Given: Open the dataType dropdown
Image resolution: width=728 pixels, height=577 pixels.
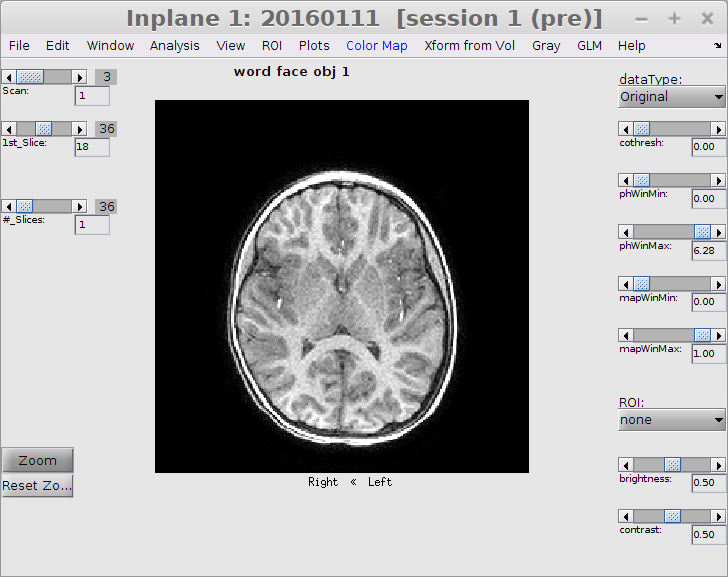Looking at the screenshot, I should pos(671,97).
